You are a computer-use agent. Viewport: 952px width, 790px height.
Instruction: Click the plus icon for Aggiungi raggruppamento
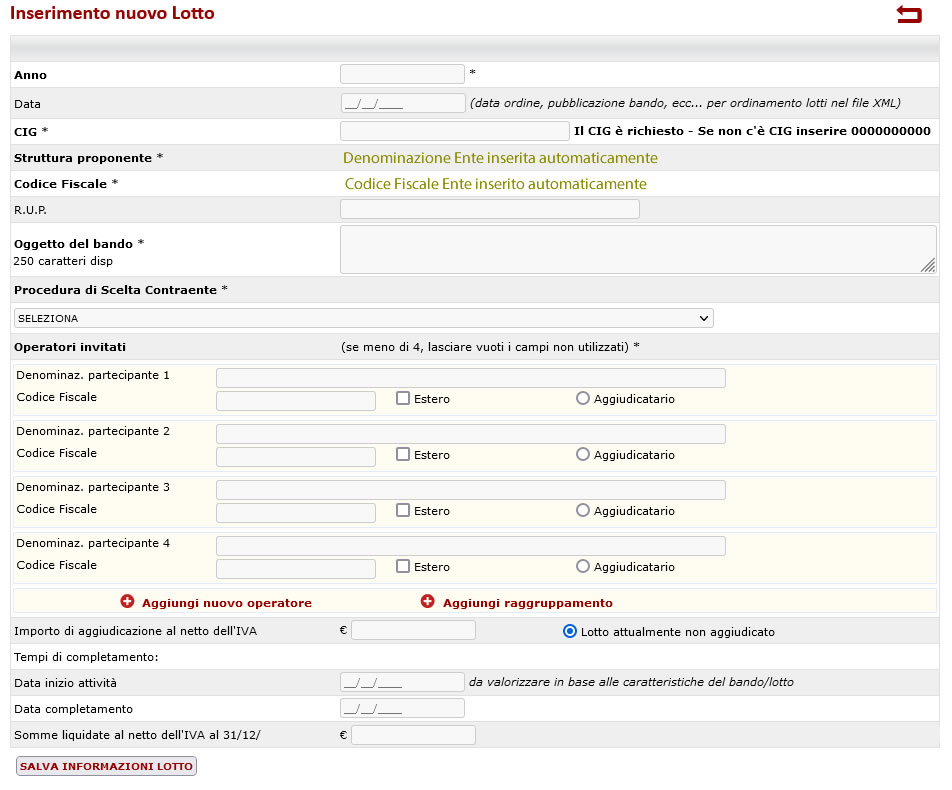pyautogui.click(x=428, y=602)
